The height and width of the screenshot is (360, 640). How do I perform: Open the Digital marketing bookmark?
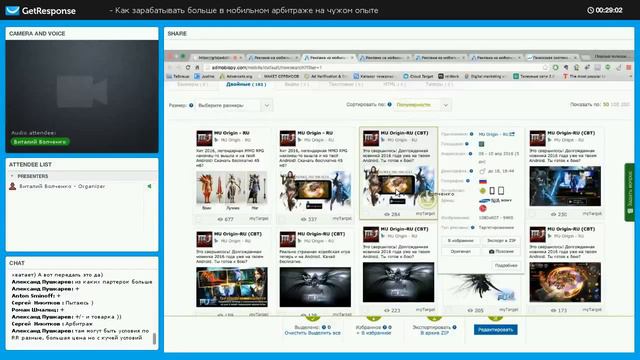tap(484, 76)
